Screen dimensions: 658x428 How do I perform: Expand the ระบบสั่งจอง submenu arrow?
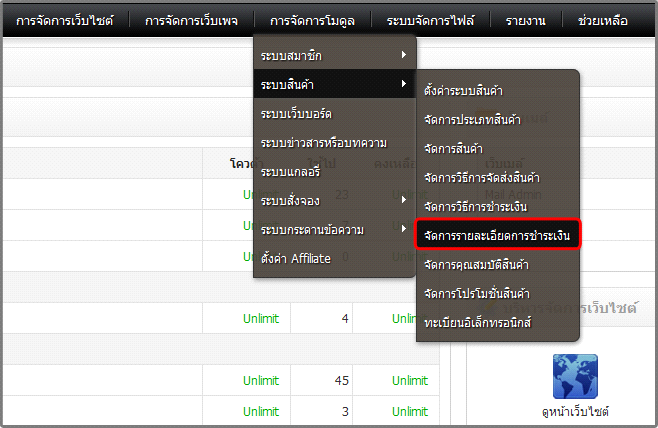coord(404,200)
